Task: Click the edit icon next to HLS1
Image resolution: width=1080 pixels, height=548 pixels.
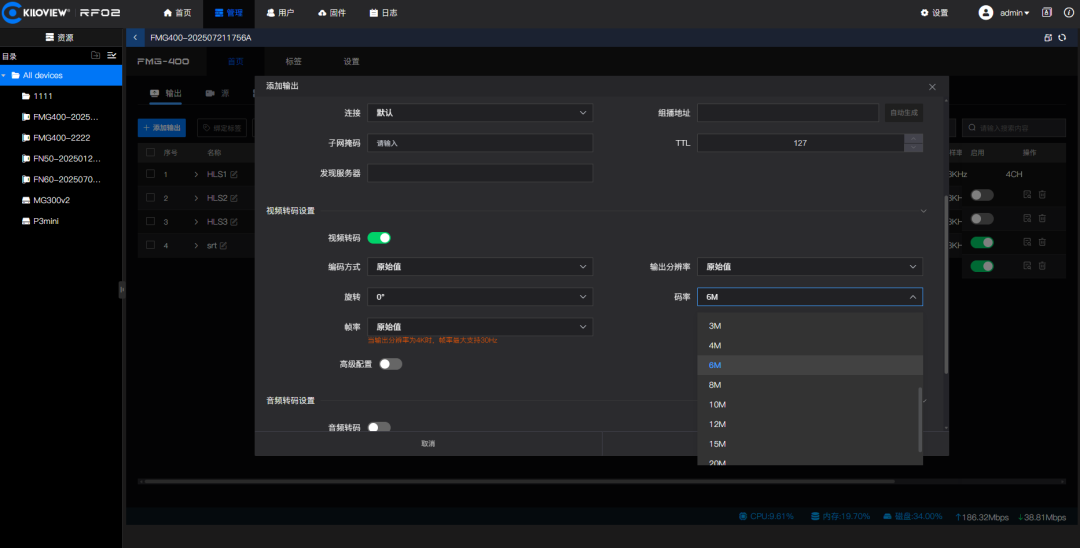Action: 234,174
